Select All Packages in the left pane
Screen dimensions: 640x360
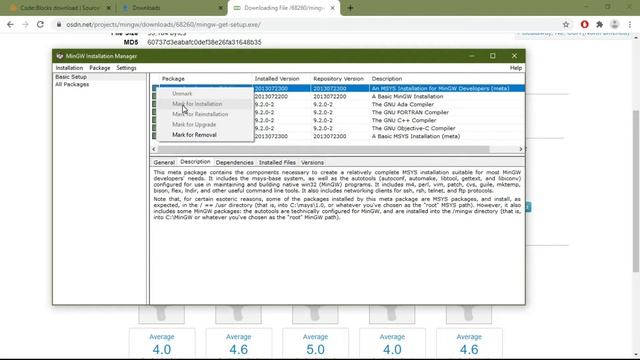tap(72, 84)
